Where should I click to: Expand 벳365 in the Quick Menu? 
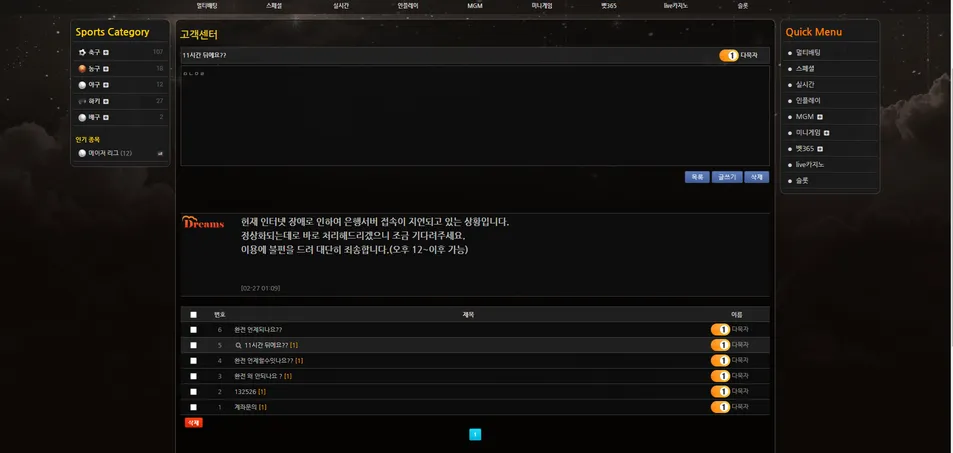(x=820, y=149)
